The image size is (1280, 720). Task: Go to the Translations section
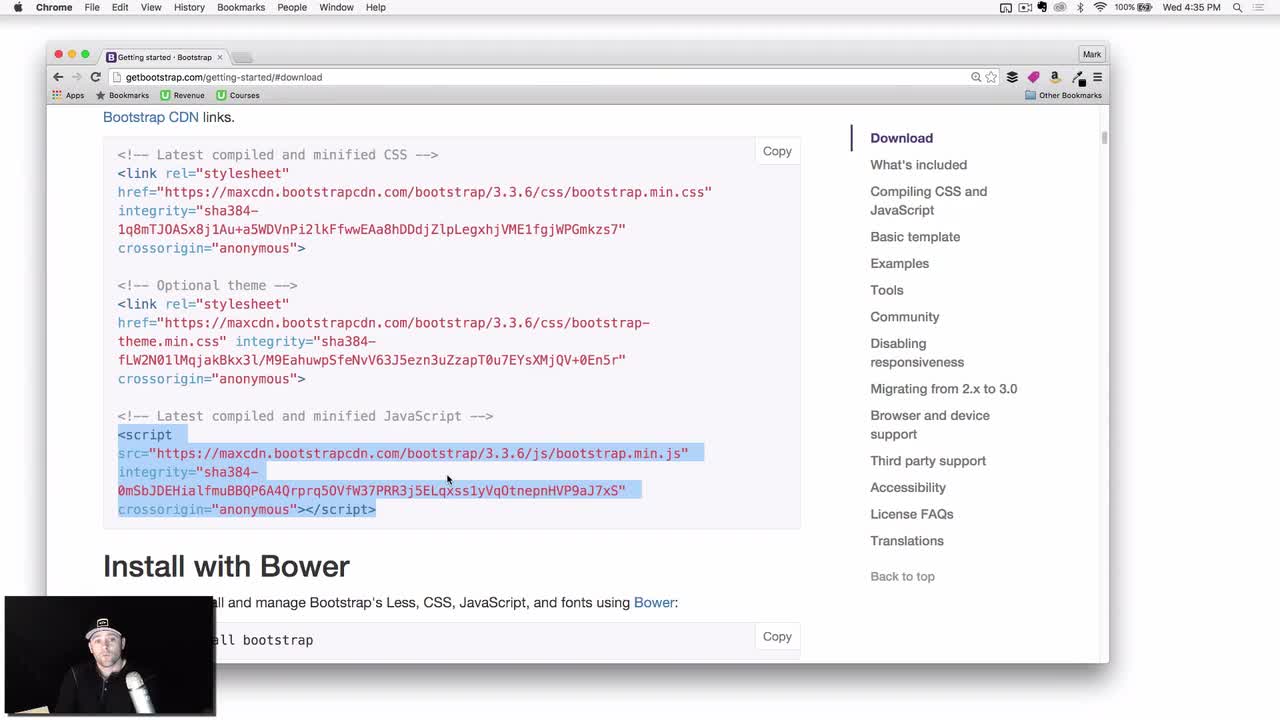pyautogui.click(x=907, y=541)
